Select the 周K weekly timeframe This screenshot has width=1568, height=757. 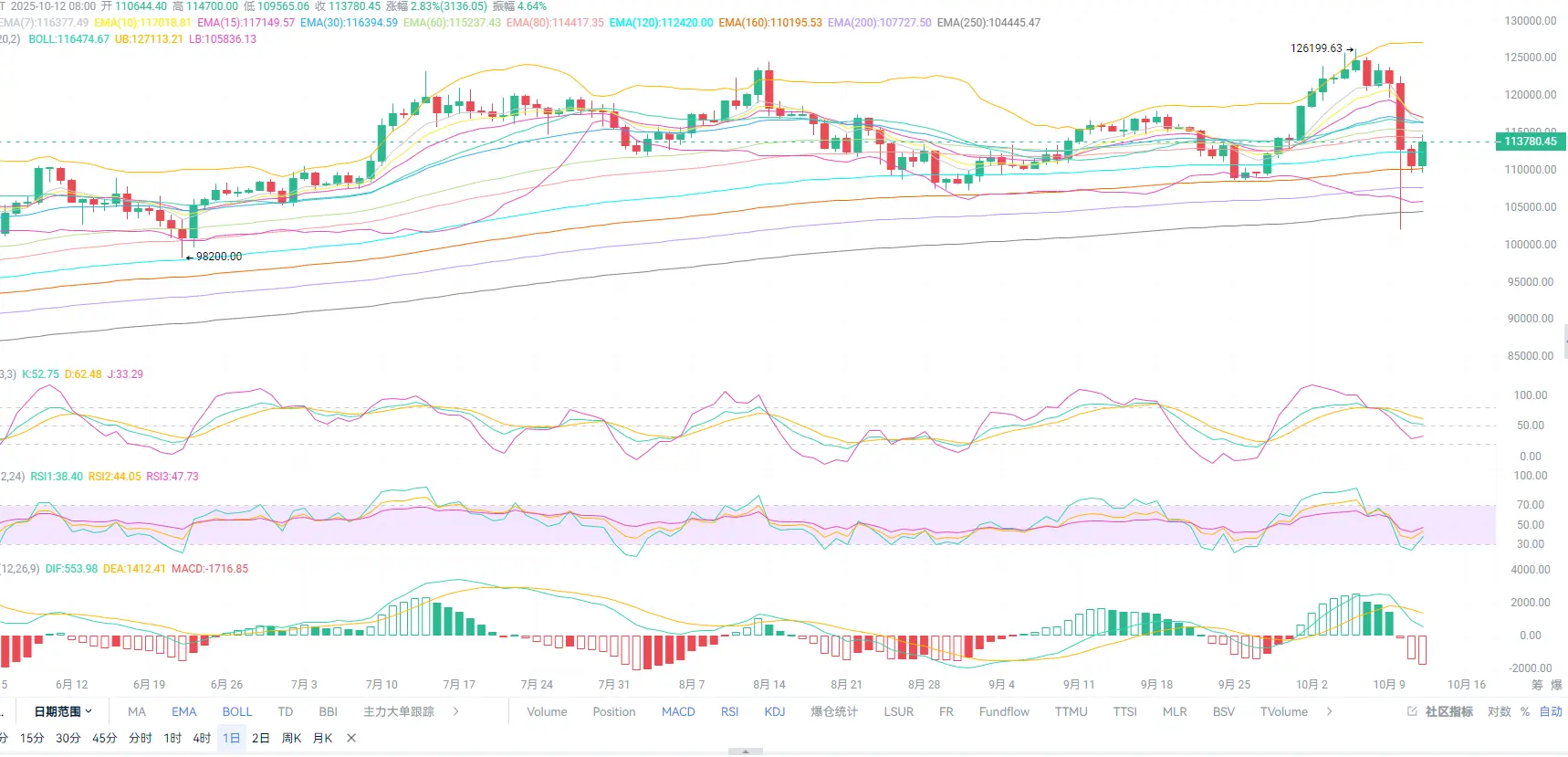click(291, 738)
